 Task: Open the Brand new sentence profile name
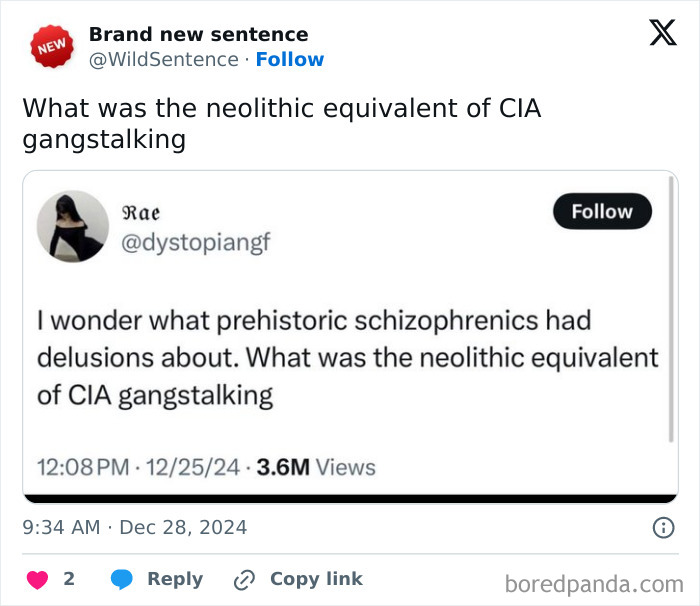[x=198, y=34]
